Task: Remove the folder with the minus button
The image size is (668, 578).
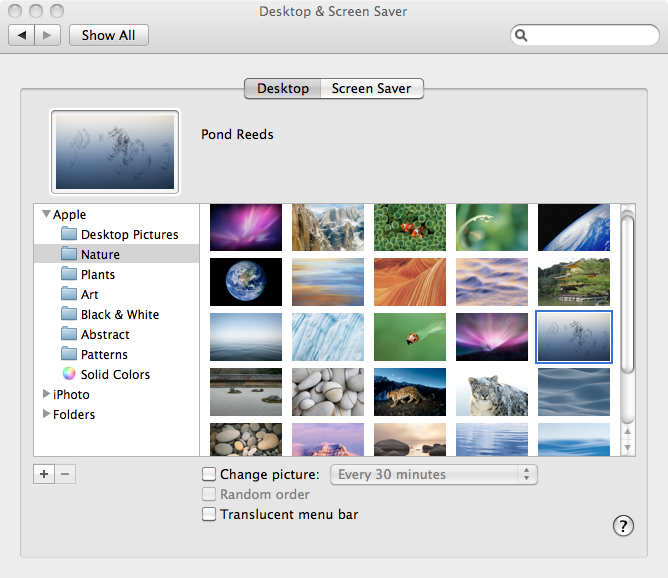Action: pos(65,474)
